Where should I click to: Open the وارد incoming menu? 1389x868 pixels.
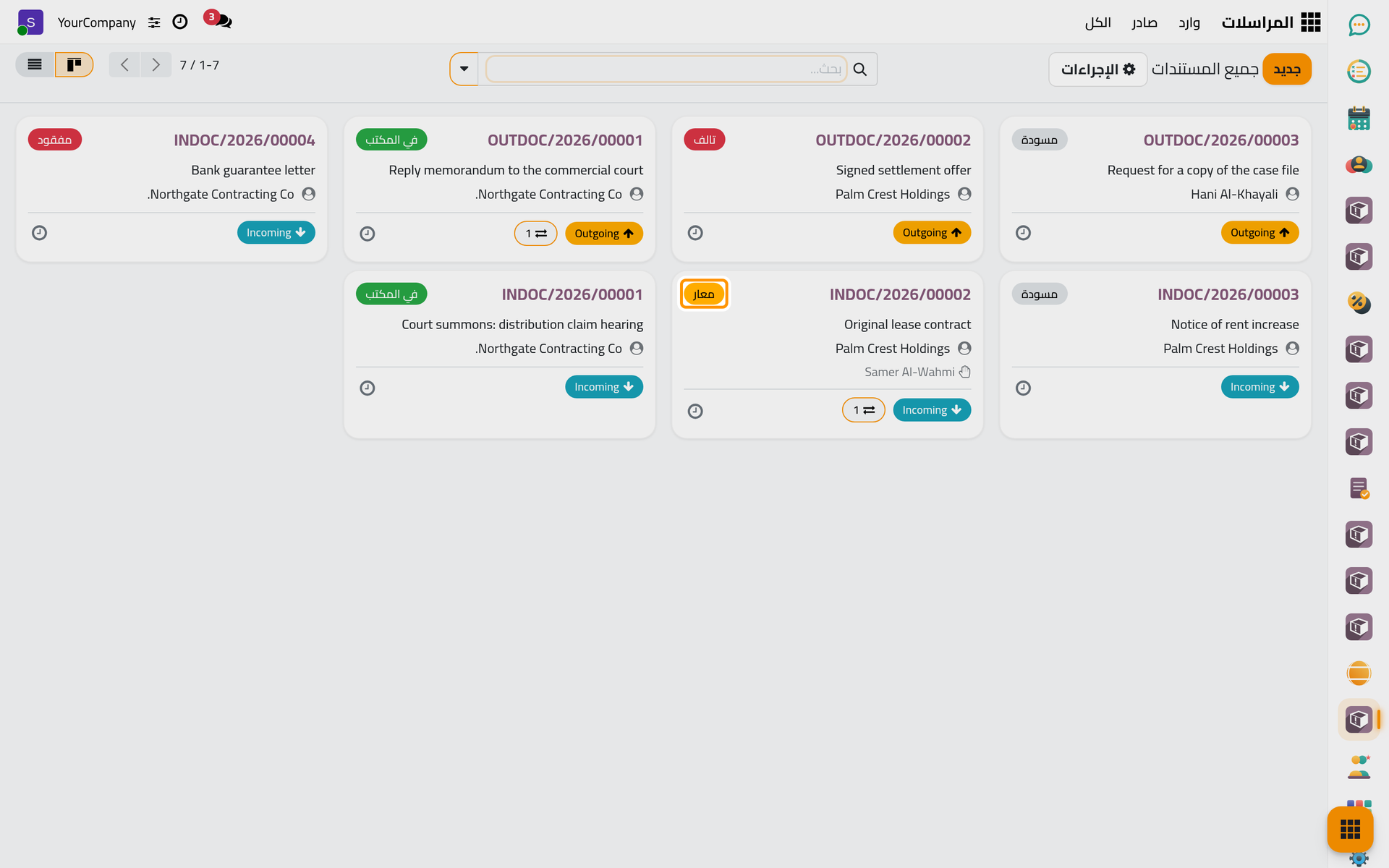1189,22
